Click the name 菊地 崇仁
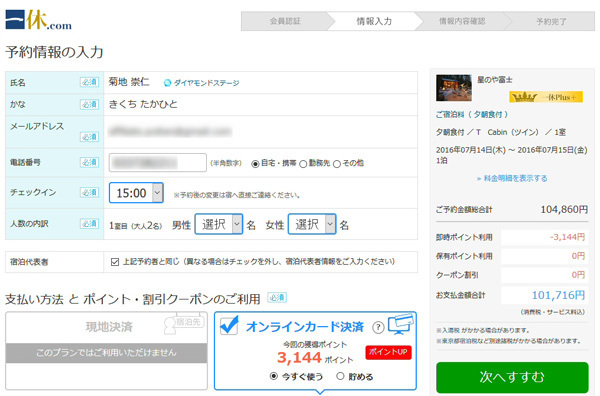The width and height of the screenshot is (600, 396). (129, 82)
